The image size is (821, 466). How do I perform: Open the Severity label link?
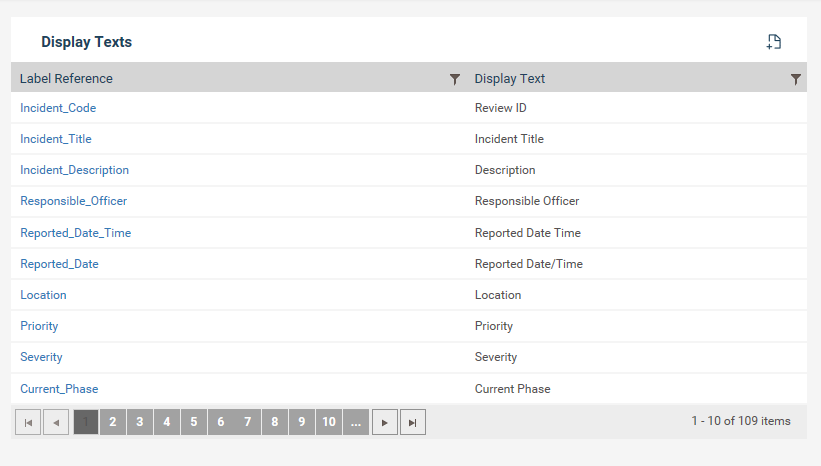pos(41,357)
